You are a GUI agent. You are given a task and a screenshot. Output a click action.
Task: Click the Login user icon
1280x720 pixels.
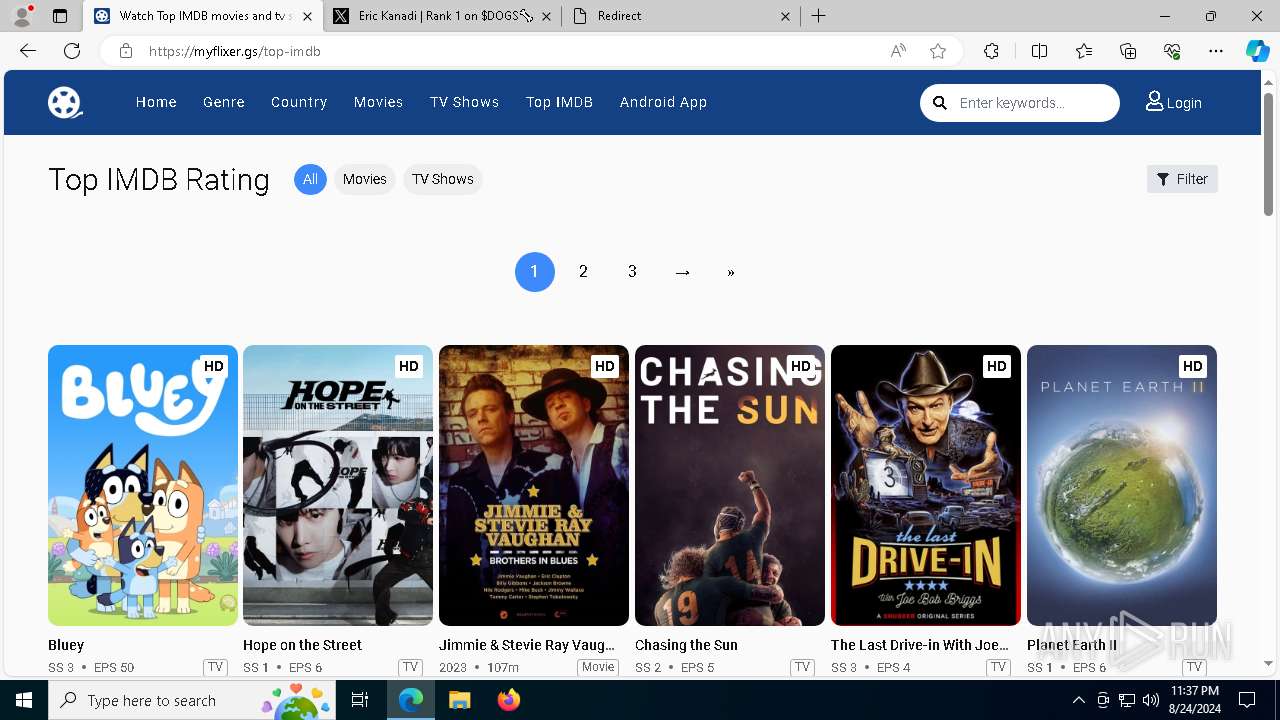[x=1154, y=102]
